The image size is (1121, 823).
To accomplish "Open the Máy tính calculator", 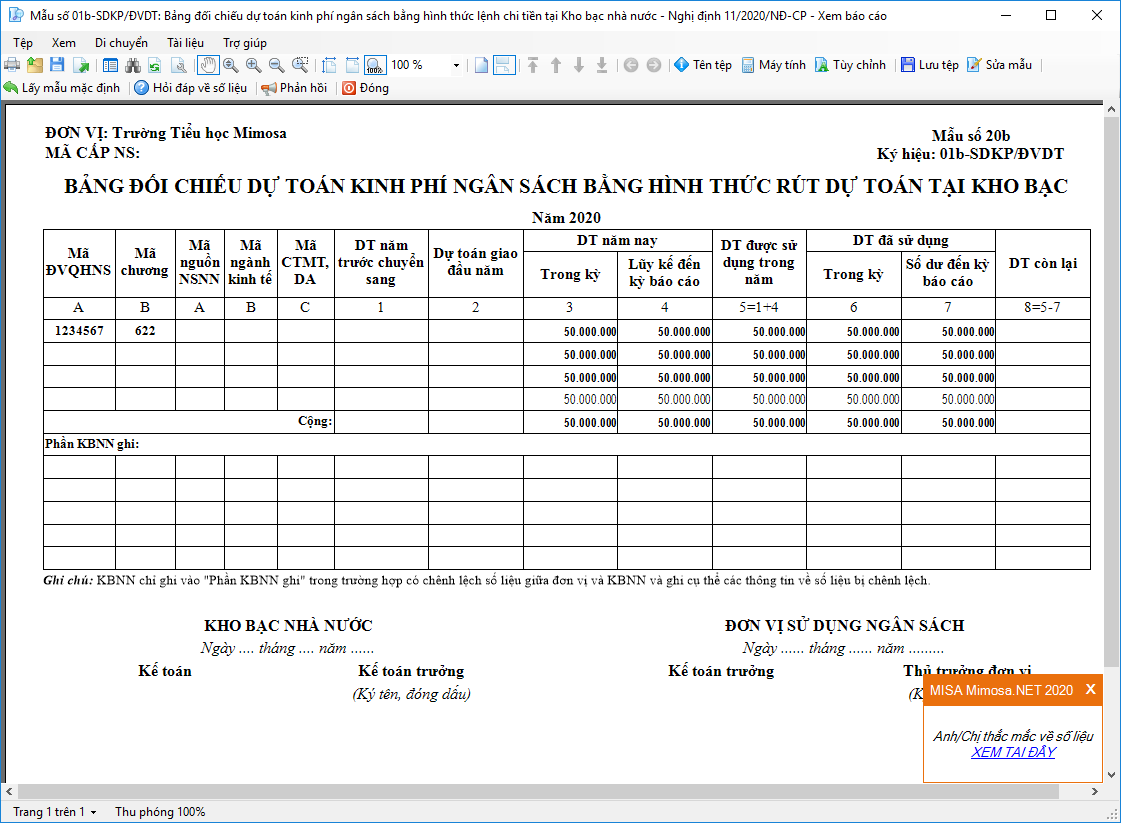I will (x=773, y=65).
